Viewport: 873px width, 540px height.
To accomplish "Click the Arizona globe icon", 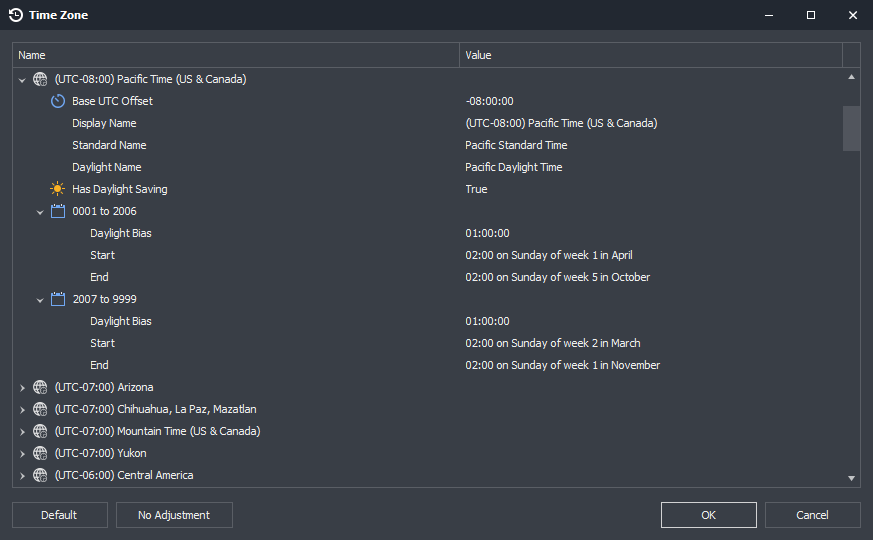I will click(40, 387).
